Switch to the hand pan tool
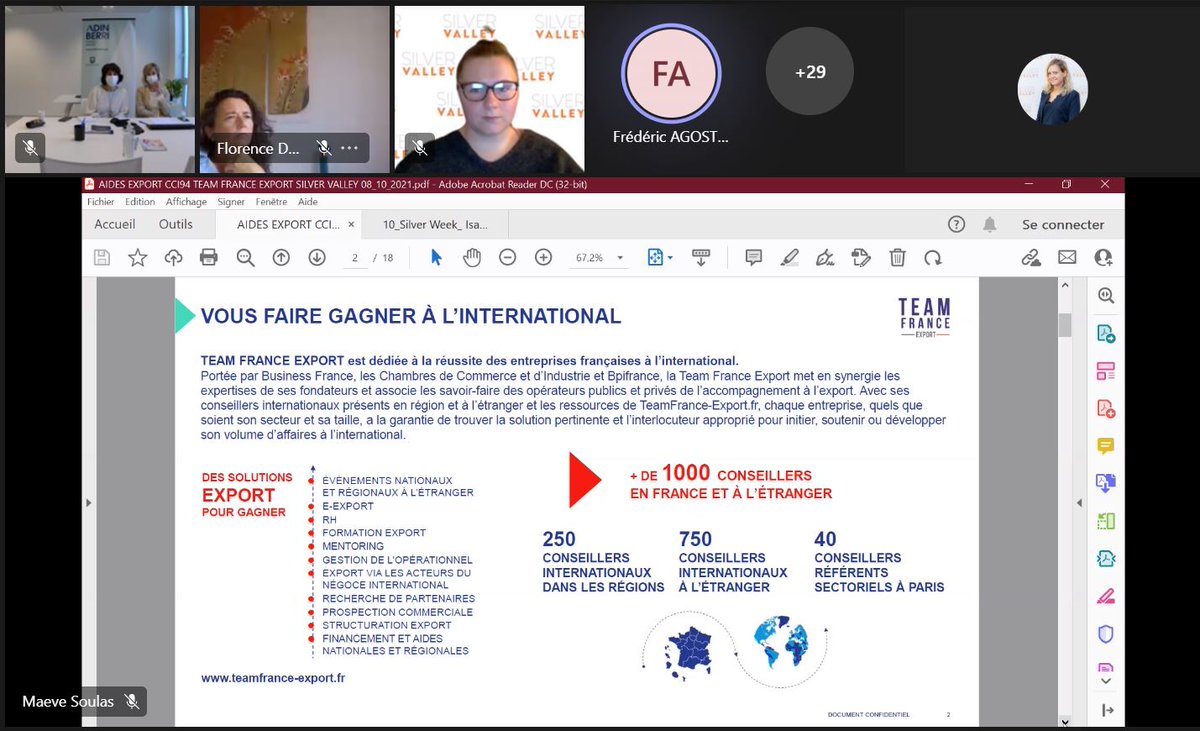This screenshot has width=1200, height=731. click(472, 257)
